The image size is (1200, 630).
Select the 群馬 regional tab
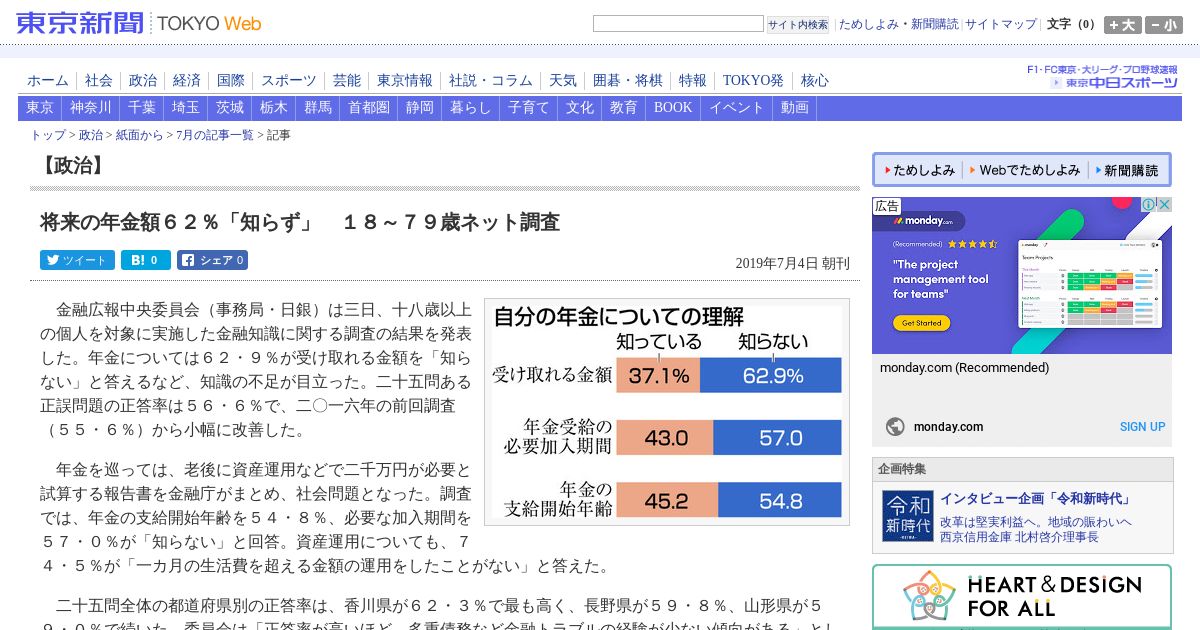[x=318, y=108]
